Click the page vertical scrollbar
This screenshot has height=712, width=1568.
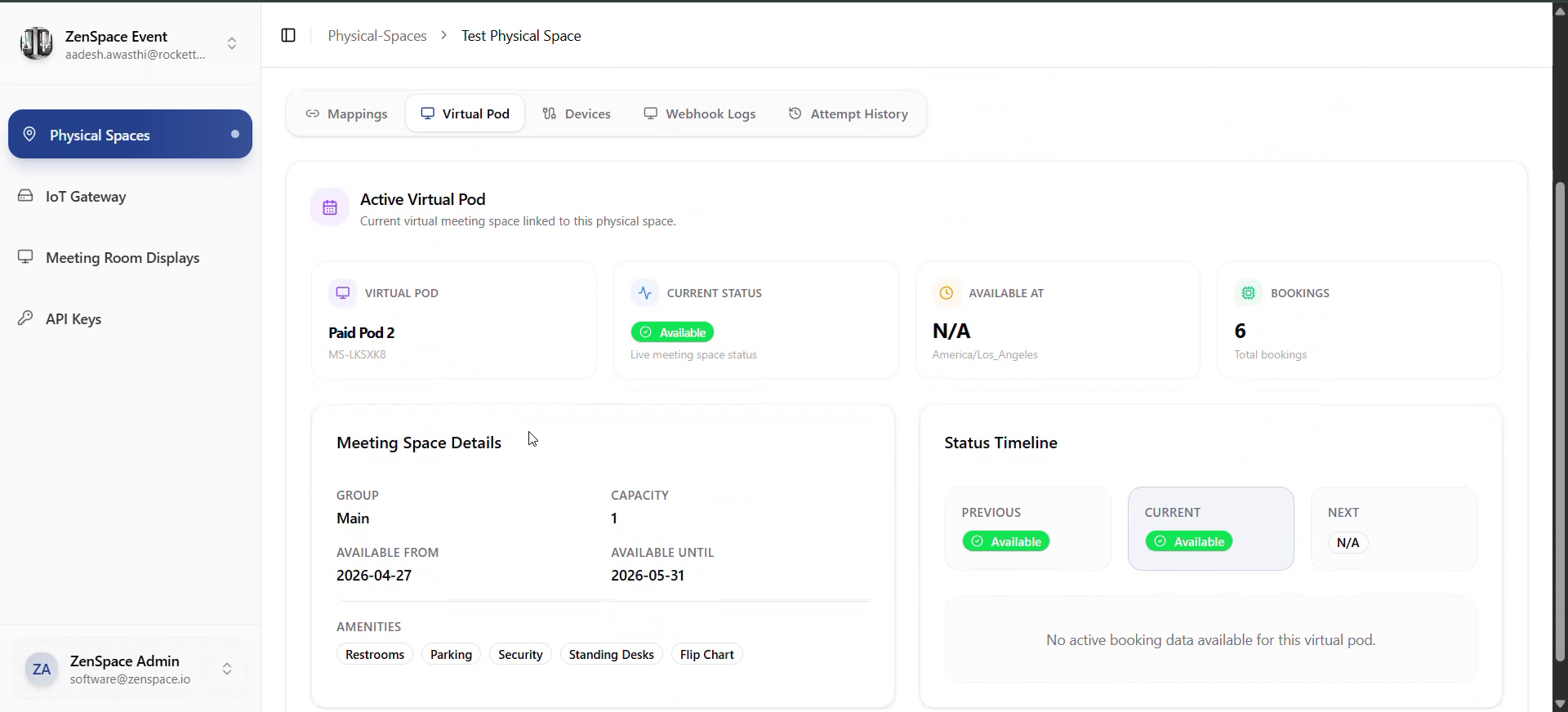point(1560,421)
